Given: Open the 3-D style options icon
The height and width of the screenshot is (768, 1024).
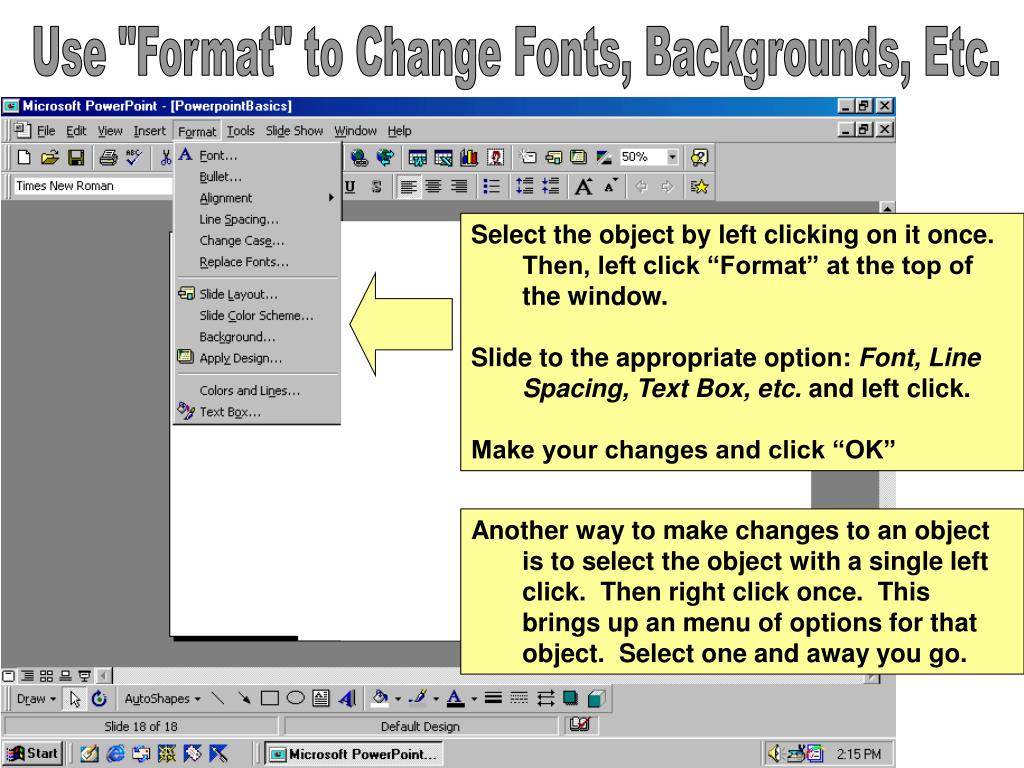Looking at the screenshot, I should click(x=596, y=699).
